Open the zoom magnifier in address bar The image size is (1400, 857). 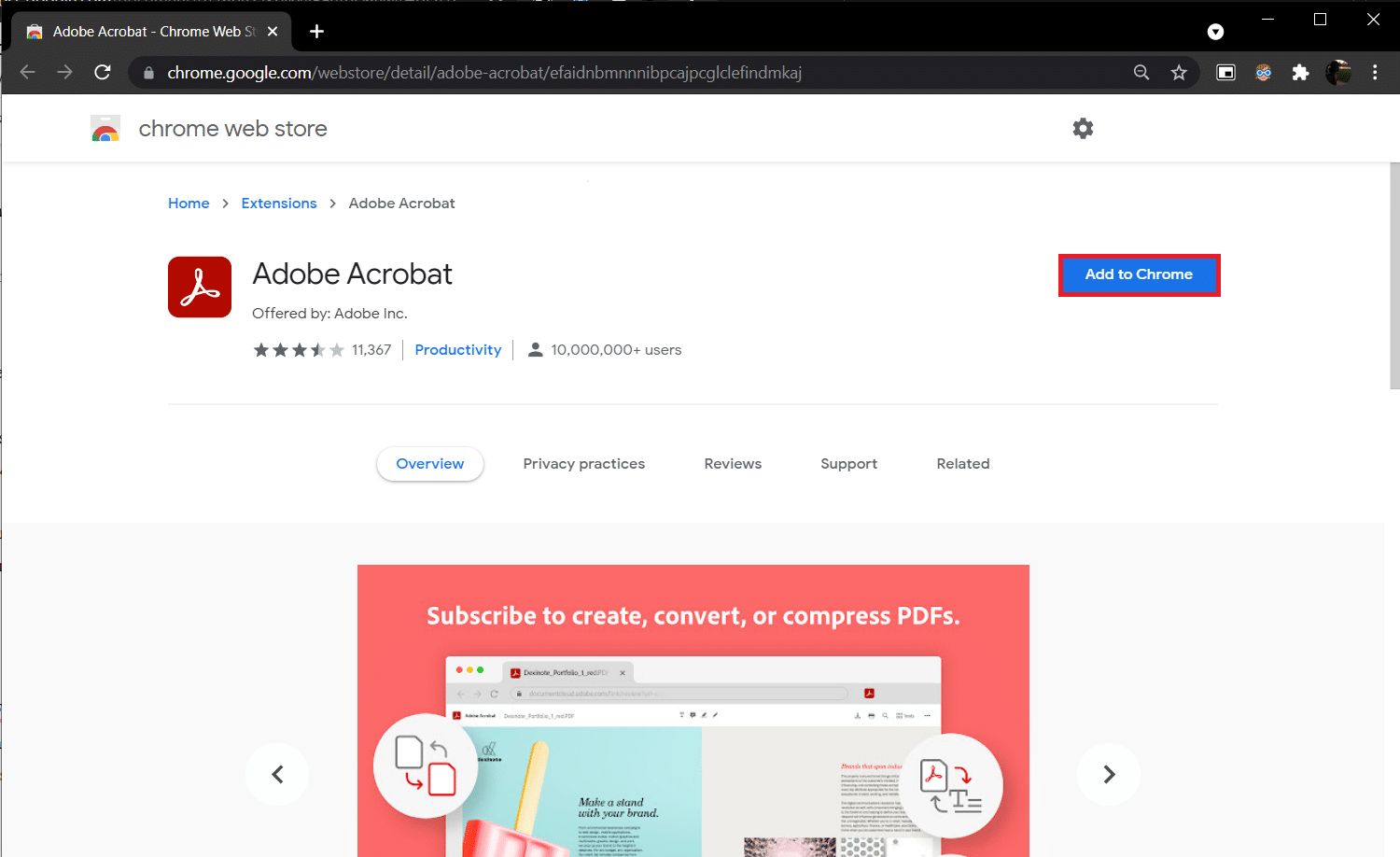tap(1141, 73)
